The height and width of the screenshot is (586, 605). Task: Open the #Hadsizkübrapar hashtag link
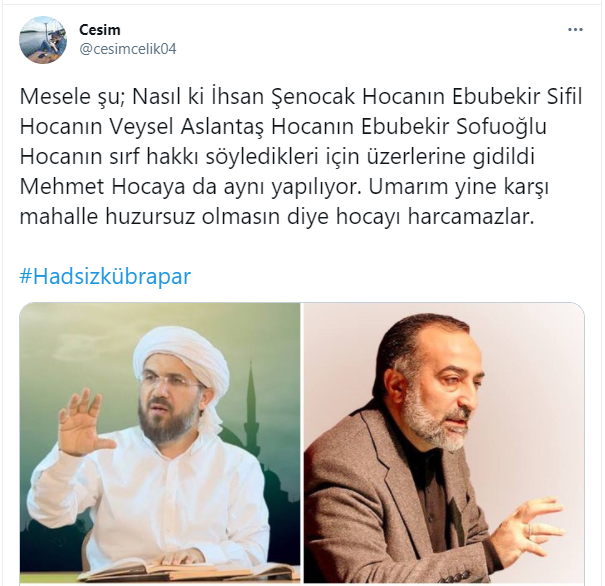tap(105, 276)
